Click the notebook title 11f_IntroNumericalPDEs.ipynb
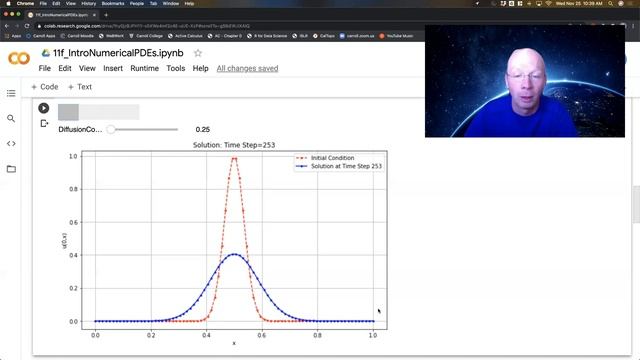The width and height of the screenshot is (640, 360). [x=118, y=53]
